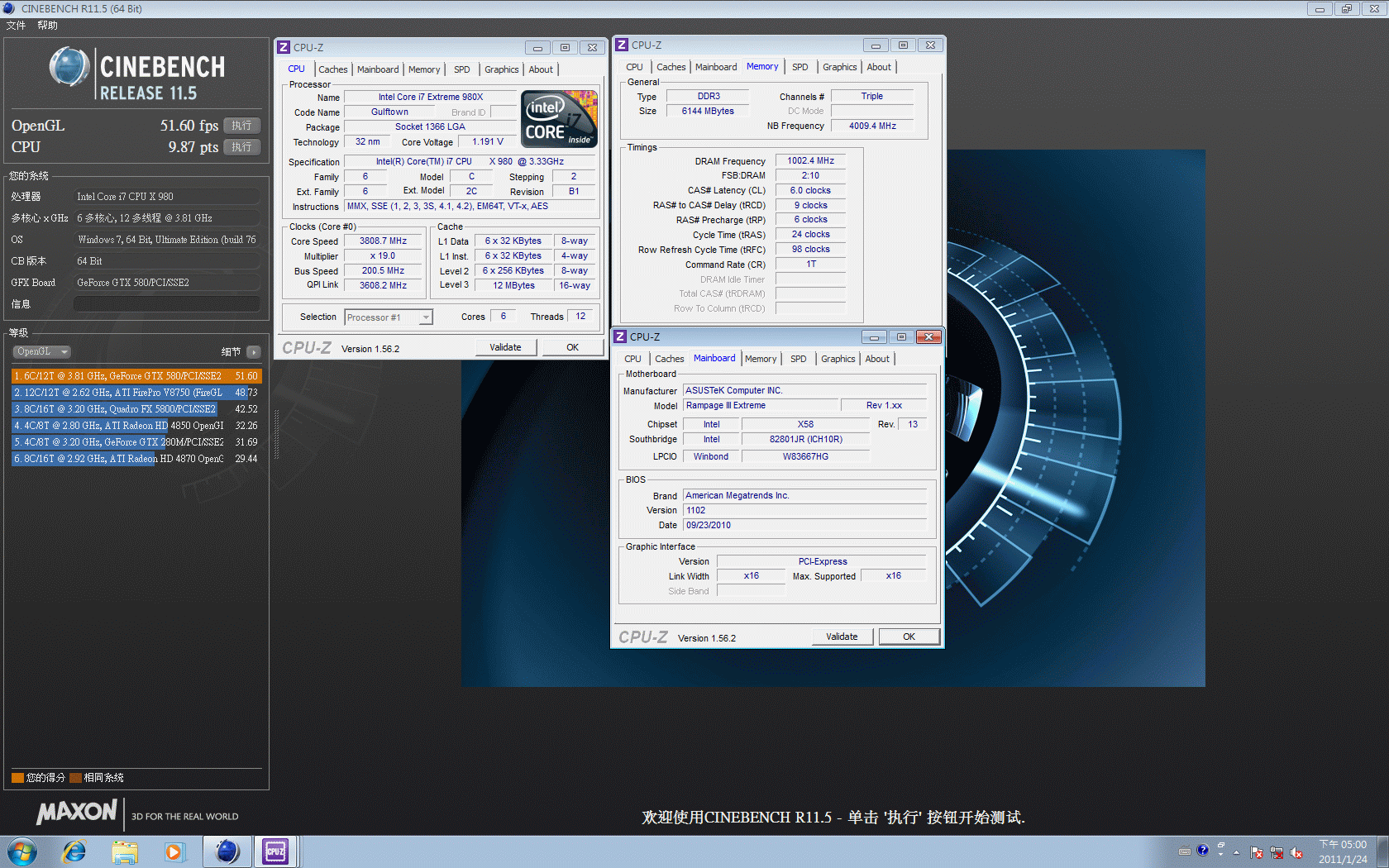Click the 信息 info input field
The height and width of the screenshot is (868, 1389).
(x=167, y=304)
